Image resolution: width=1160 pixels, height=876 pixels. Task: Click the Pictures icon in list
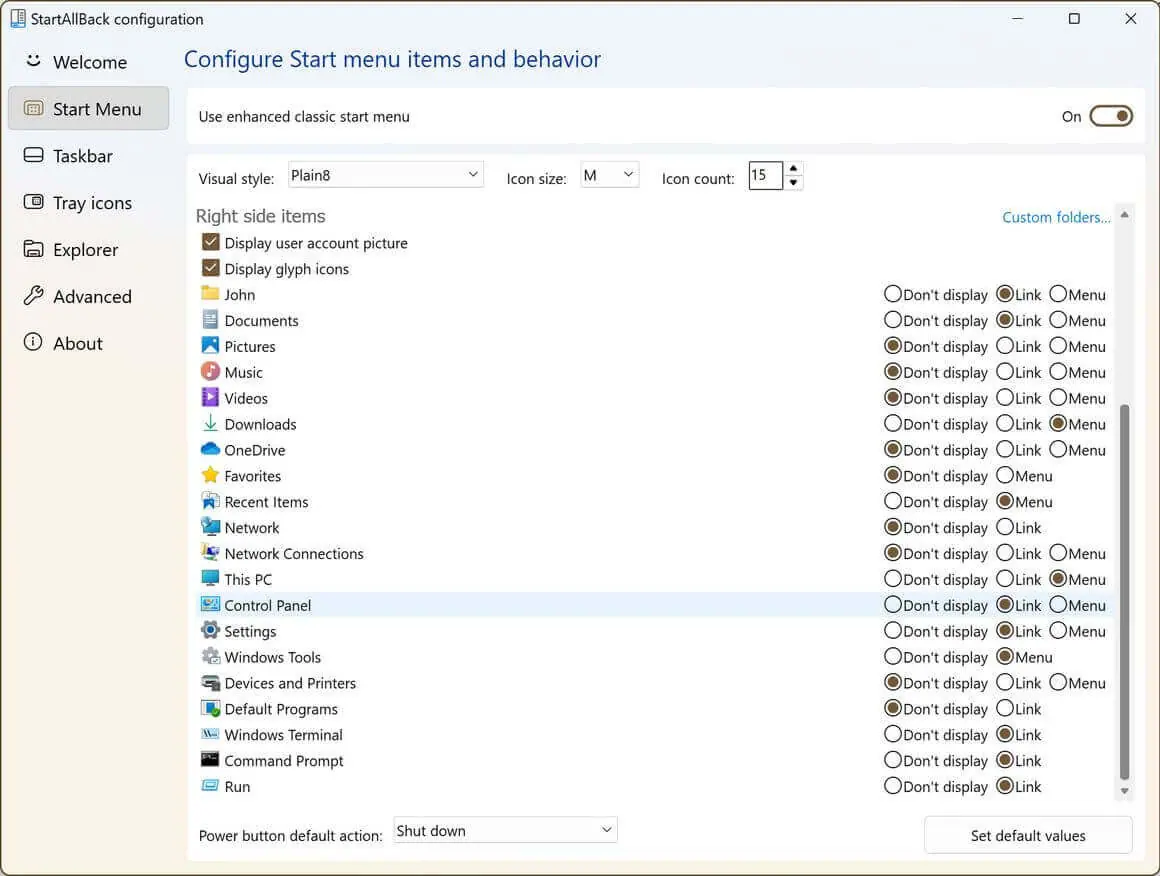210,346
